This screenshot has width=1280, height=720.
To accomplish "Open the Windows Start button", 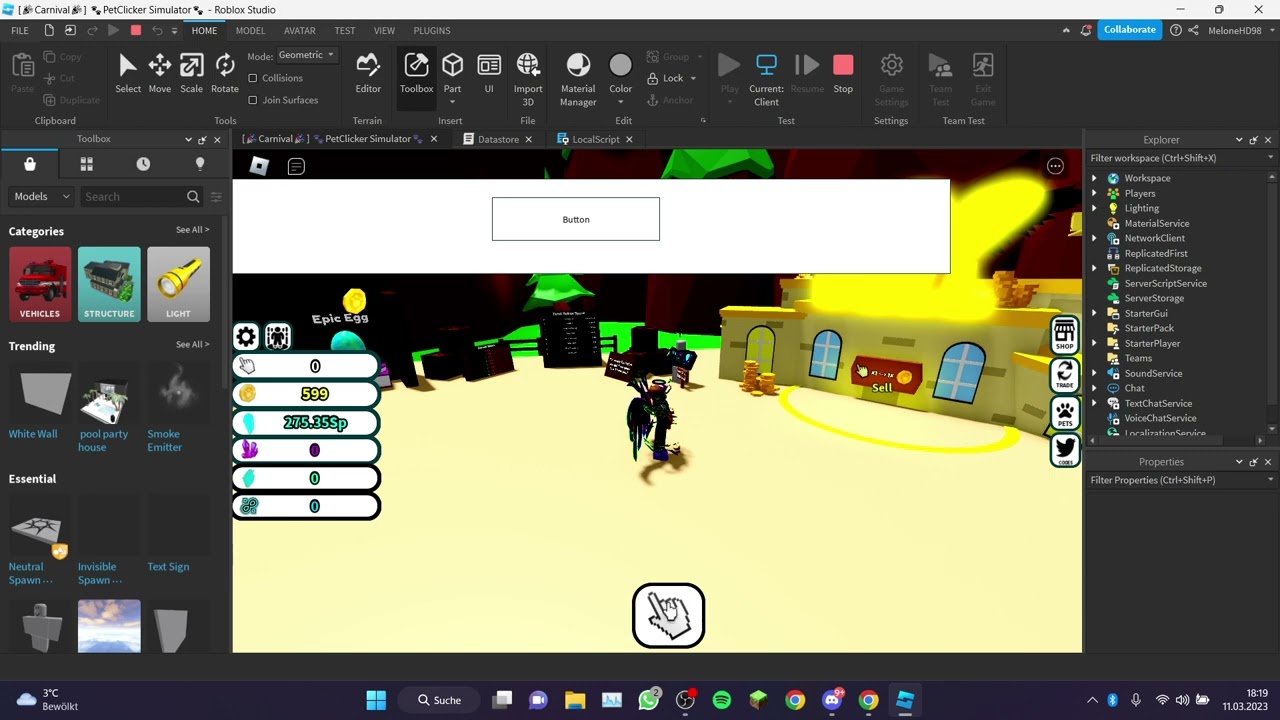I will tap(376, 700).
